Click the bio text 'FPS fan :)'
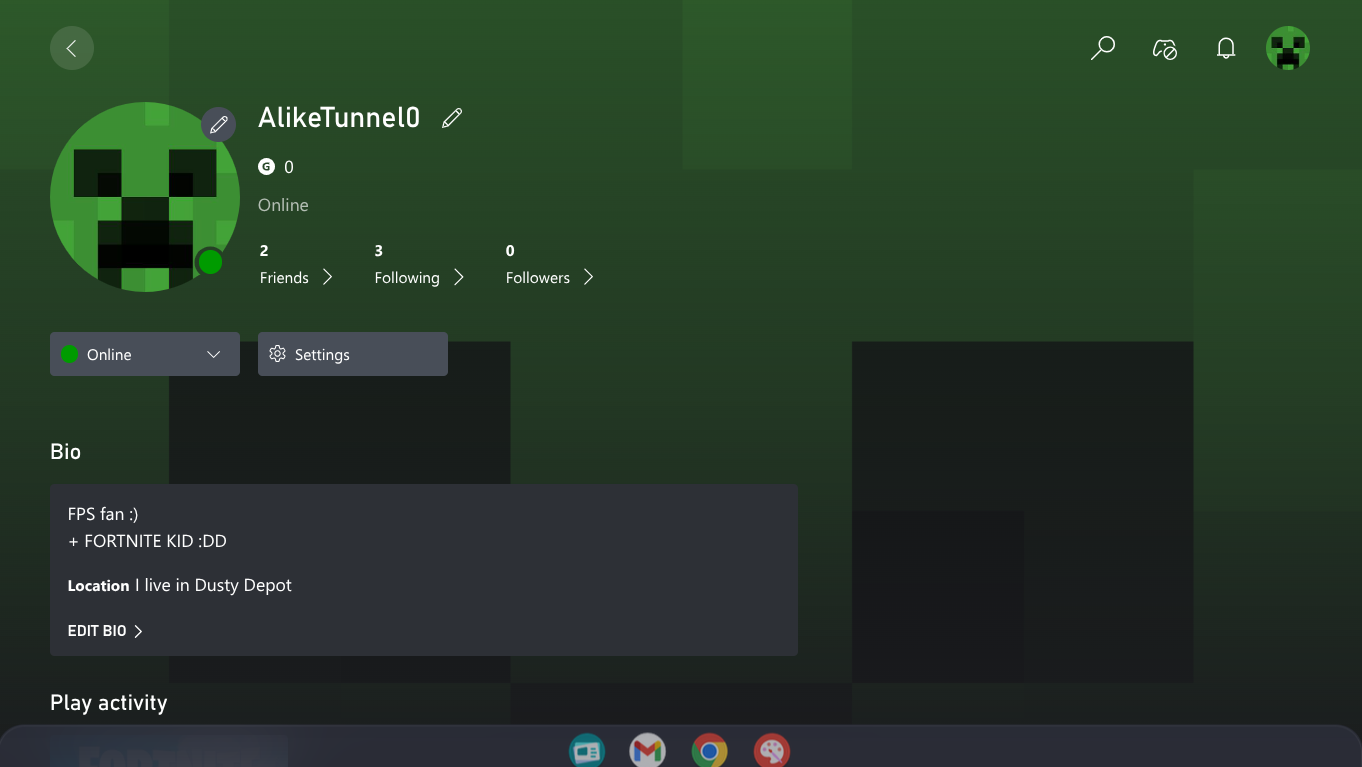 tap(103, 514)
